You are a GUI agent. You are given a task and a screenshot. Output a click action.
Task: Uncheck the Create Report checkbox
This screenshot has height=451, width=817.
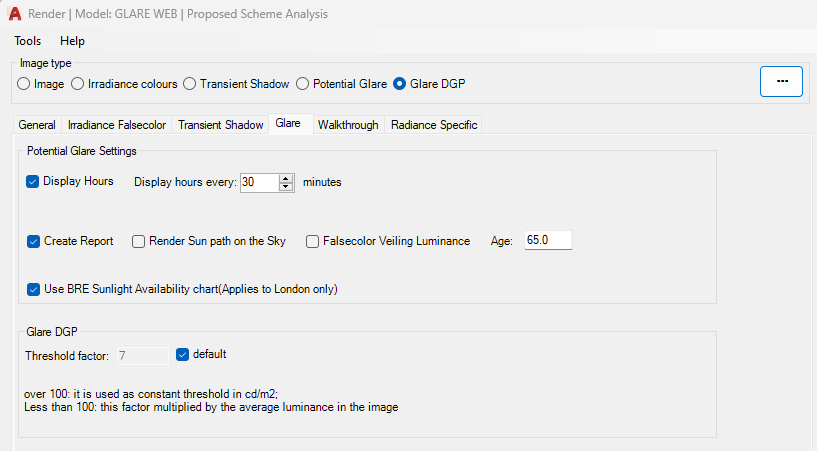coord(34,241)
